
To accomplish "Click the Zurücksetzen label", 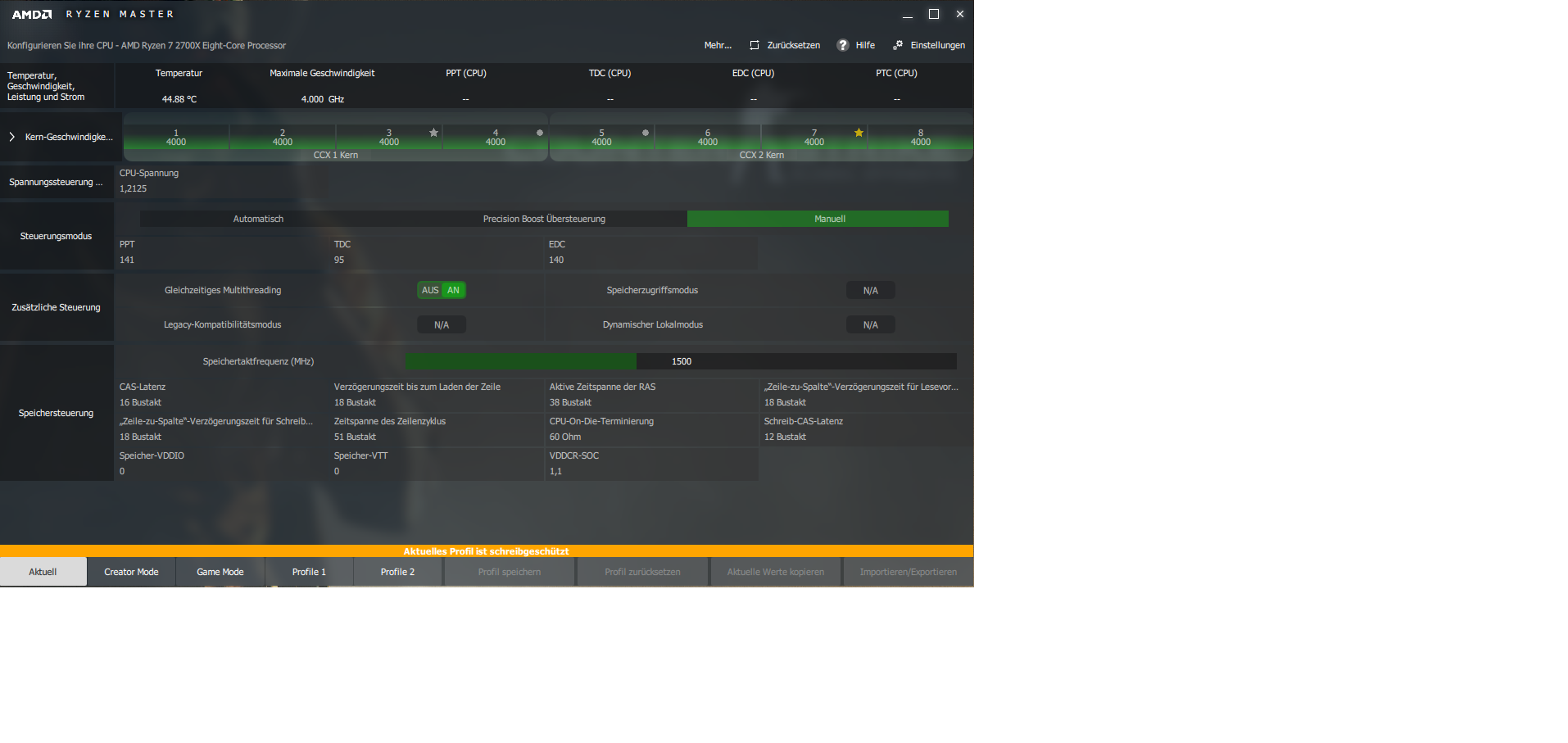I will pyautogui.click(x=793, y=45).
